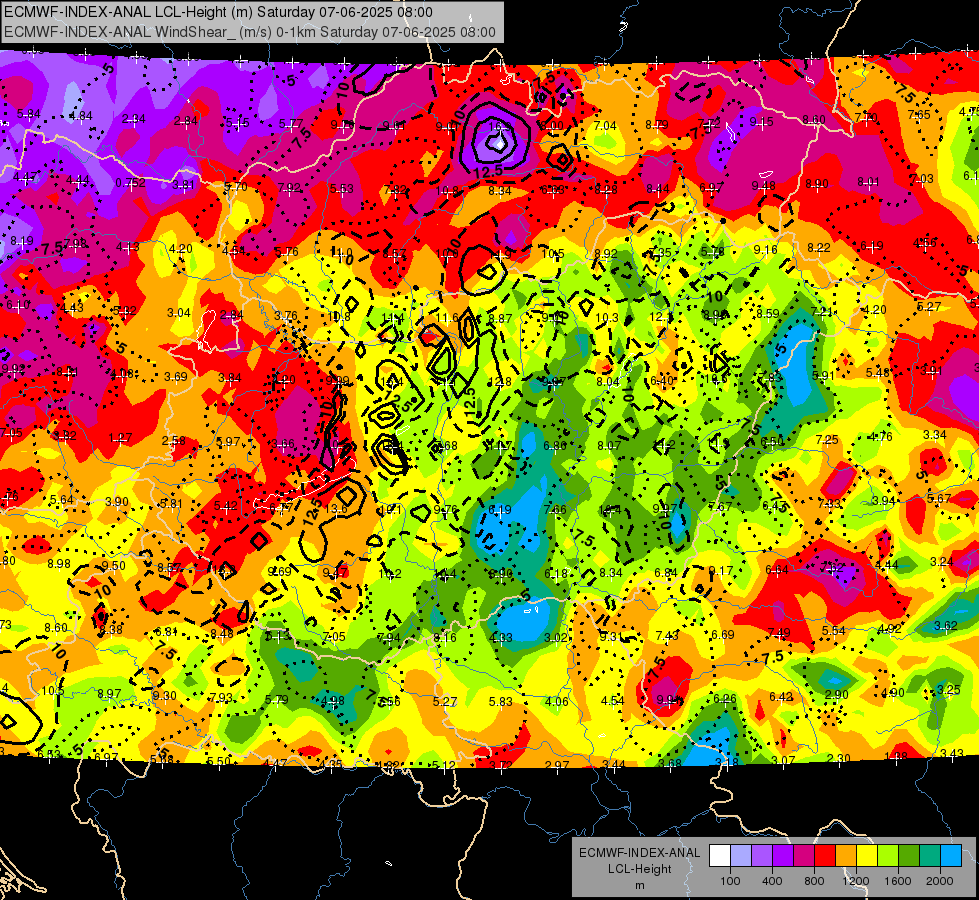Click the 4.92 grid value
Image resolution: width=979 pixels, height=900 pixels.
(x=890, y=628)
